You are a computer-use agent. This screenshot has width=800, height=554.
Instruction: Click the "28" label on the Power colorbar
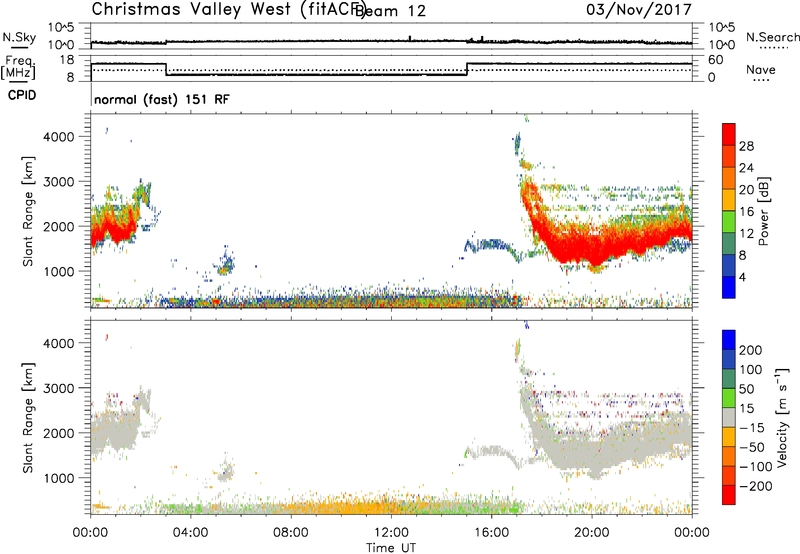746,146
